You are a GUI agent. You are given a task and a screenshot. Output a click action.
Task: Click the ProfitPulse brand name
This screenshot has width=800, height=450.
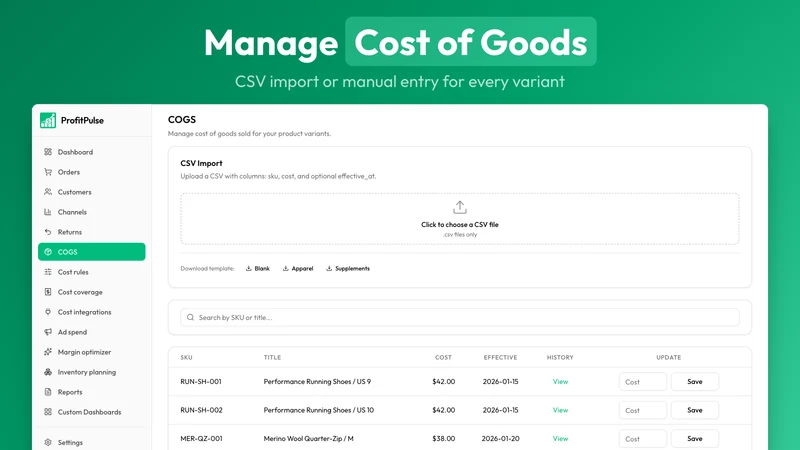pos(82,120)
